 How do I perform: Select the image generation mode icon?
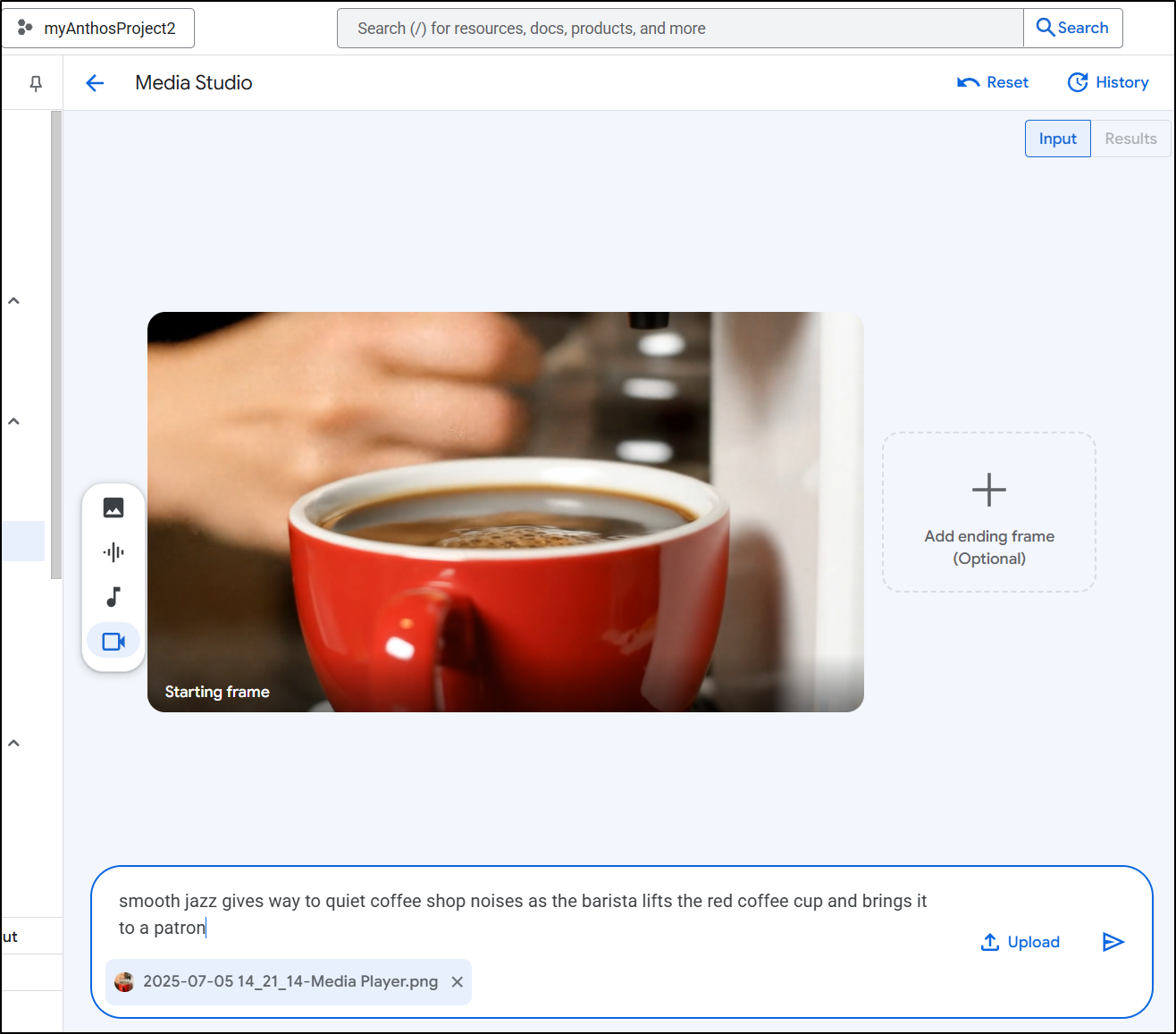(x=113, y=508)
